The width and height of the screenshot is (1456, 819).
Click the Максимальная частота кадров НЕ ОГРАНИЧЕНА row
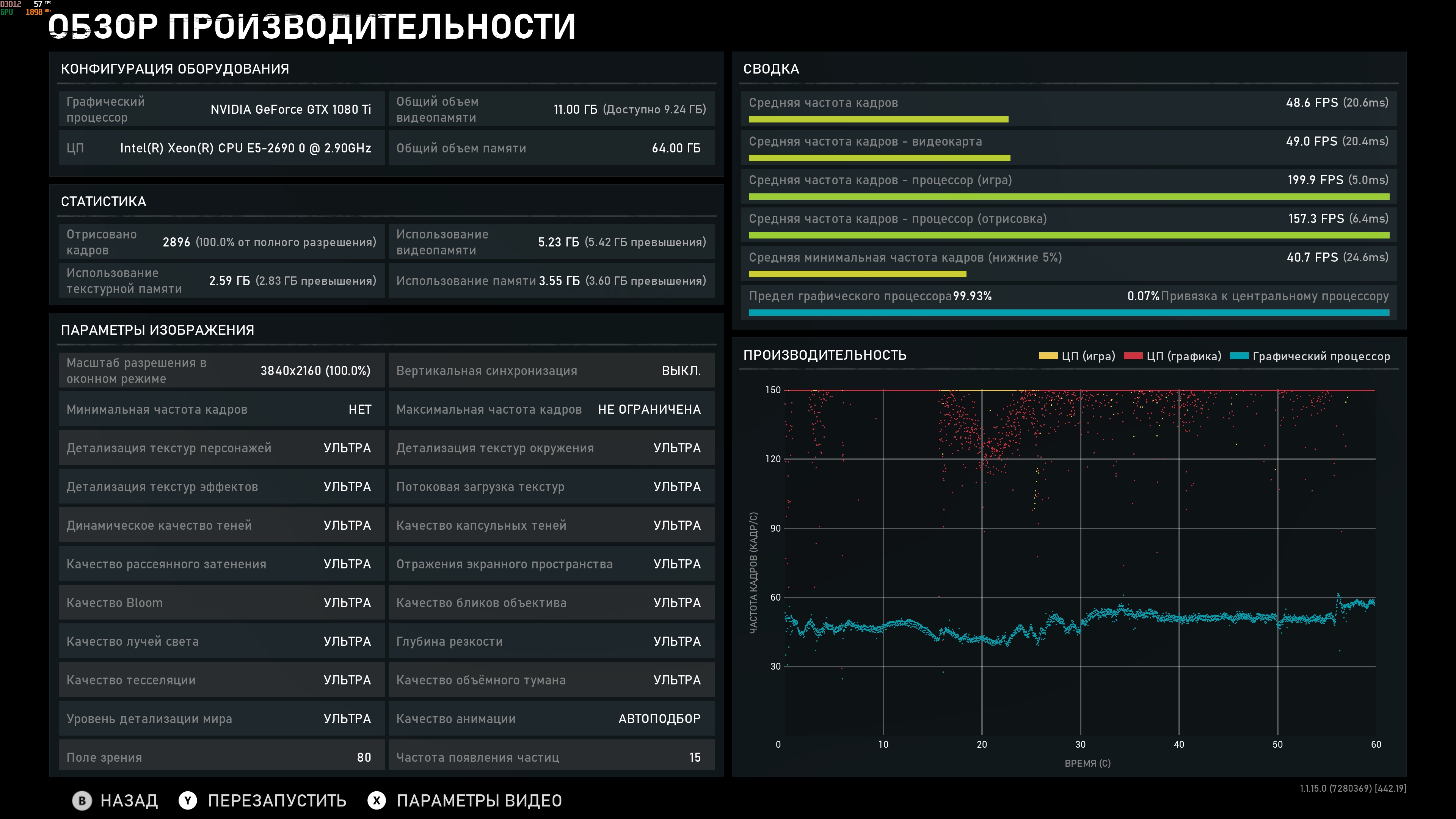(551, 409)
